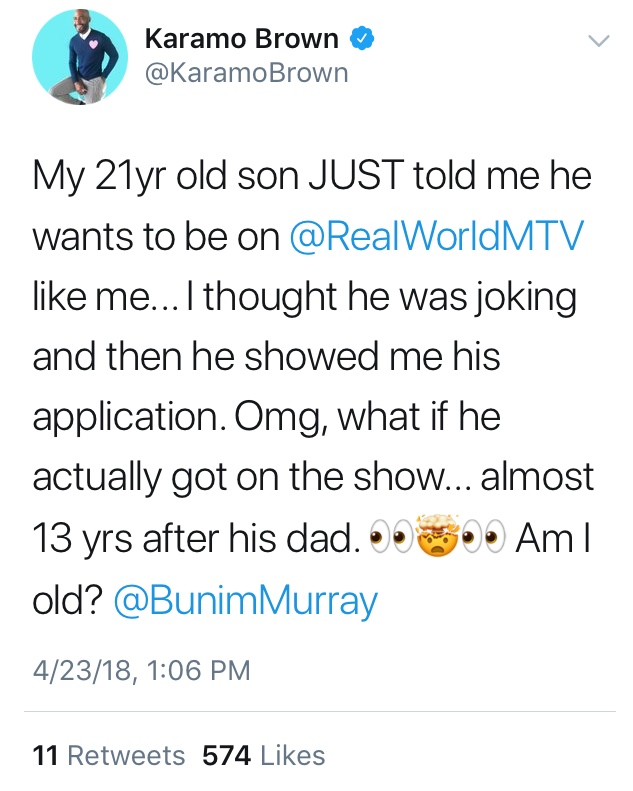
Task: View the Retweets list label
Action: pos(126,756)
